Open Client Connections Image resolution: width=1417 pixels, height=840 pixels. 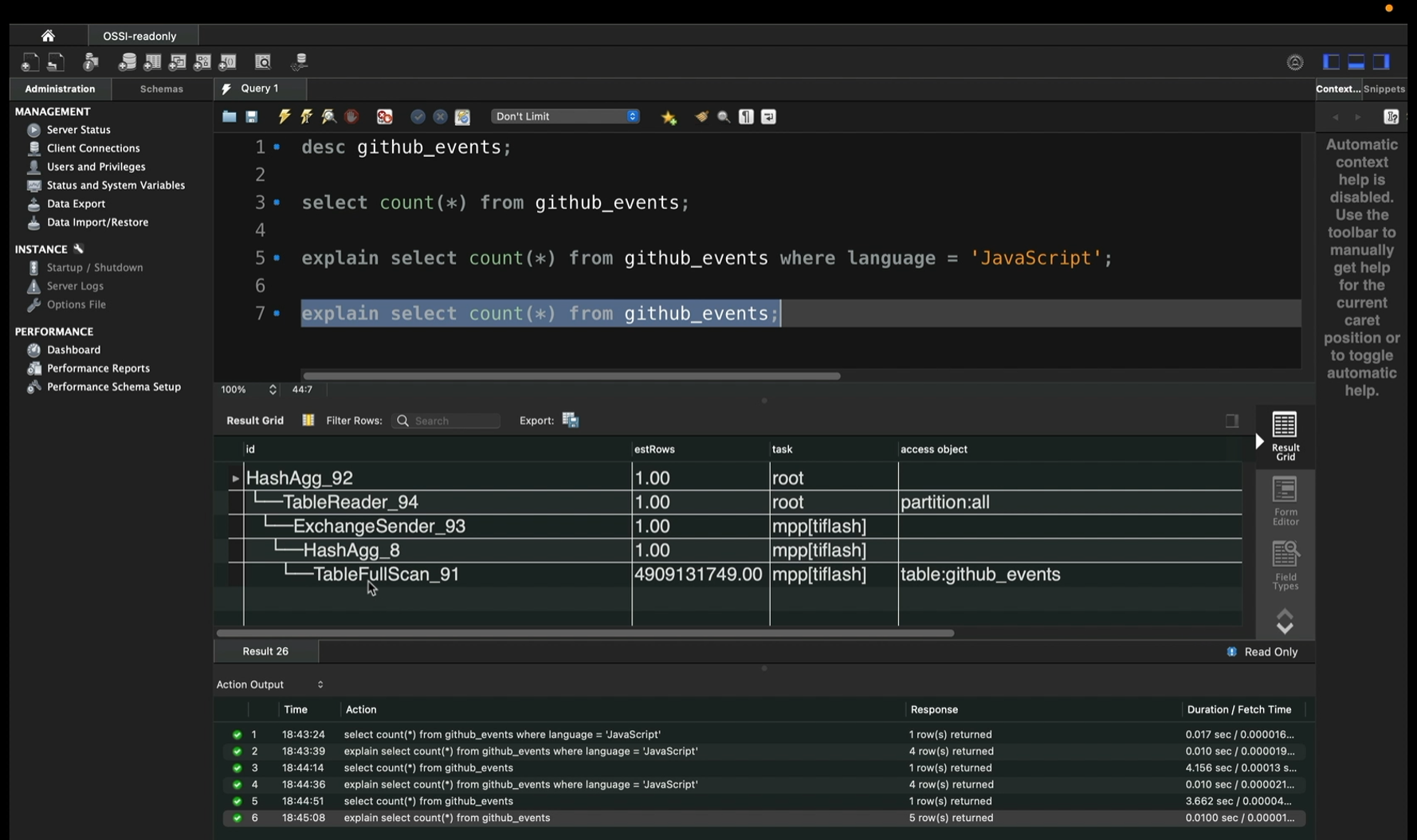click(x=93, y=148)
